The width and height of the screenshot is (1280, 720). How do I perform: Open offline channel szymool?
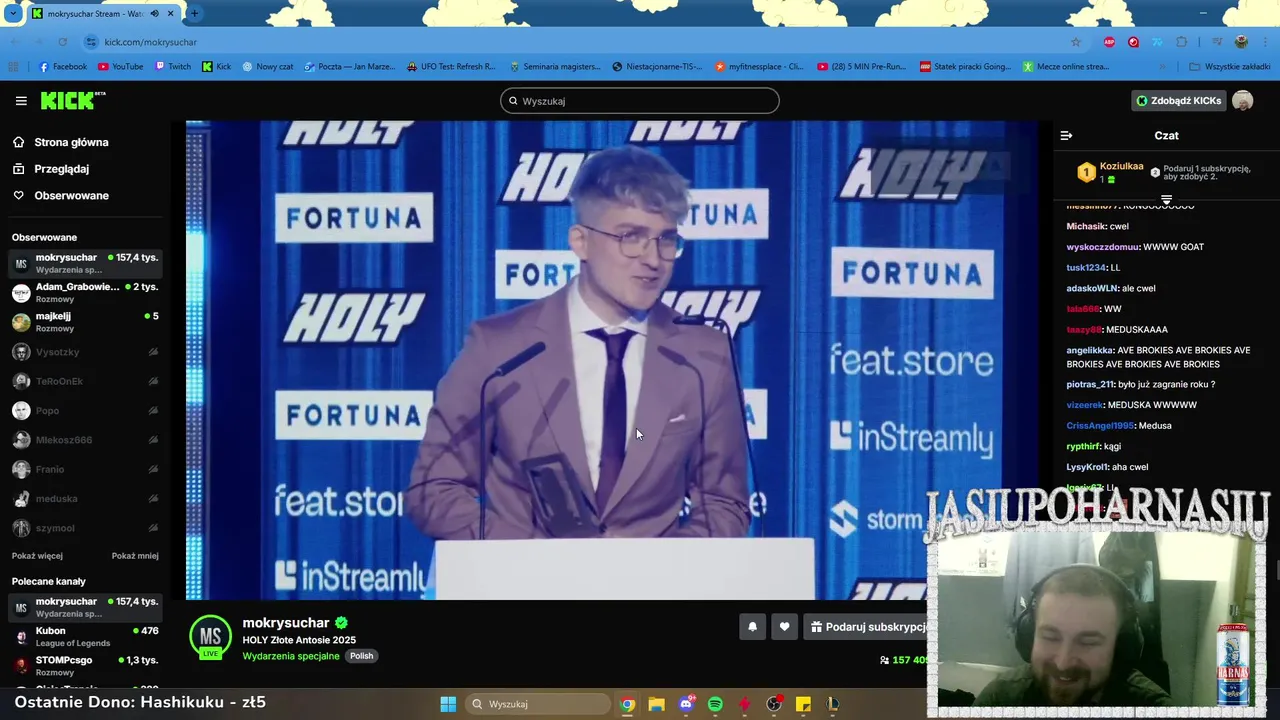tap(85, 528)
